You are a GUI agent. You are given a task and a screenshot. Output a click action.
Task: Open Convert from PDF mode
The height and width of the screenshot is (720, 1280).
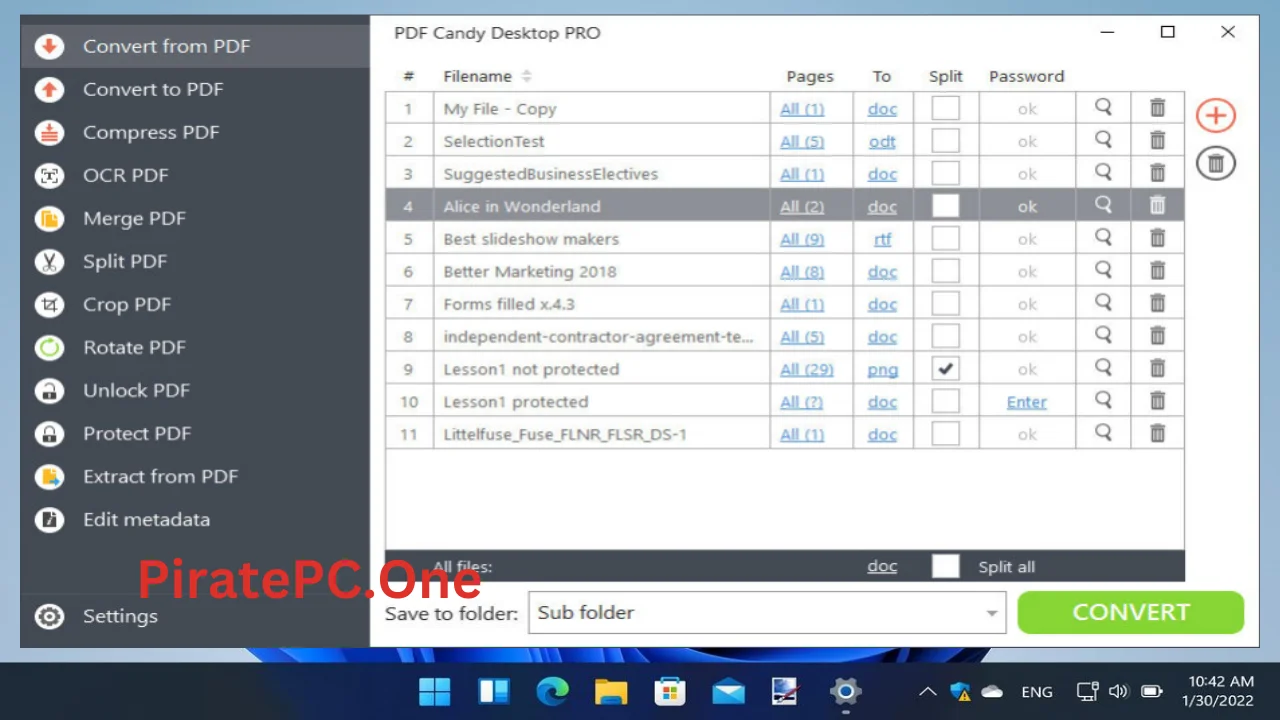click(195, 46)
